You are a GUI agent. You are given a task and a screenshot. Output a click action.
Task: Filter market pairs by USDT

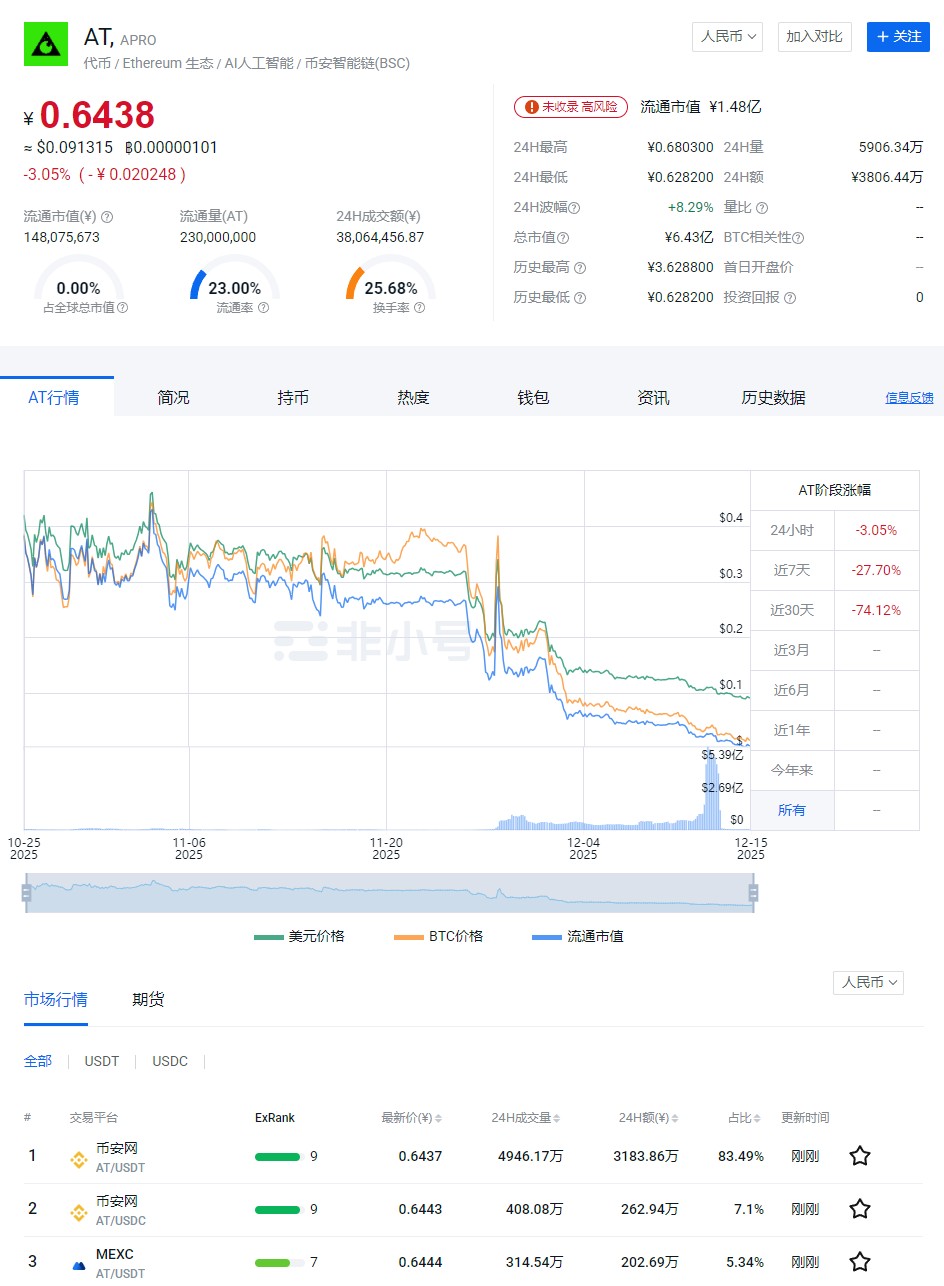click(x=102, y=1061)
